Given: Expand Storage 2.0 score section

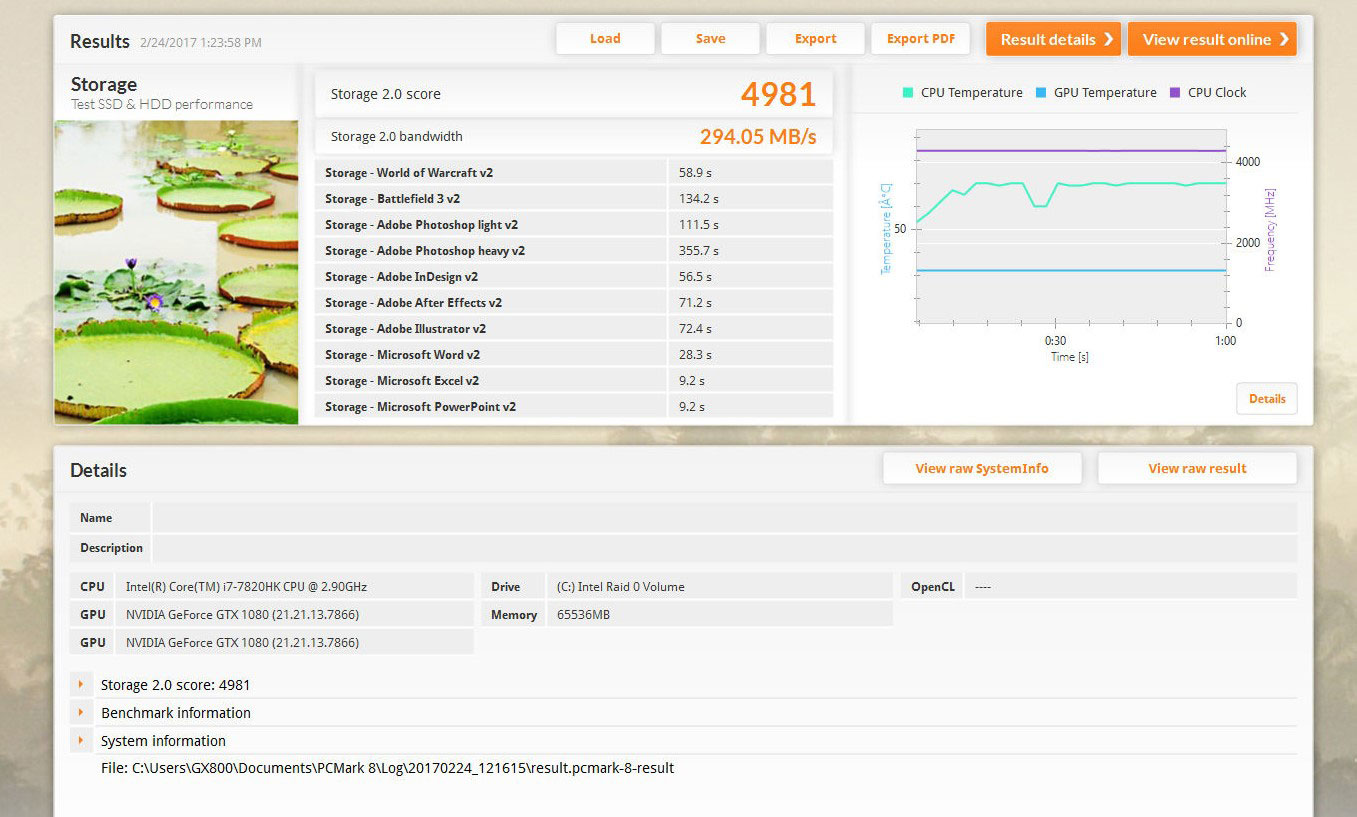Looking at the screenshot, I should pyautogui.click(x=80, y=685).
